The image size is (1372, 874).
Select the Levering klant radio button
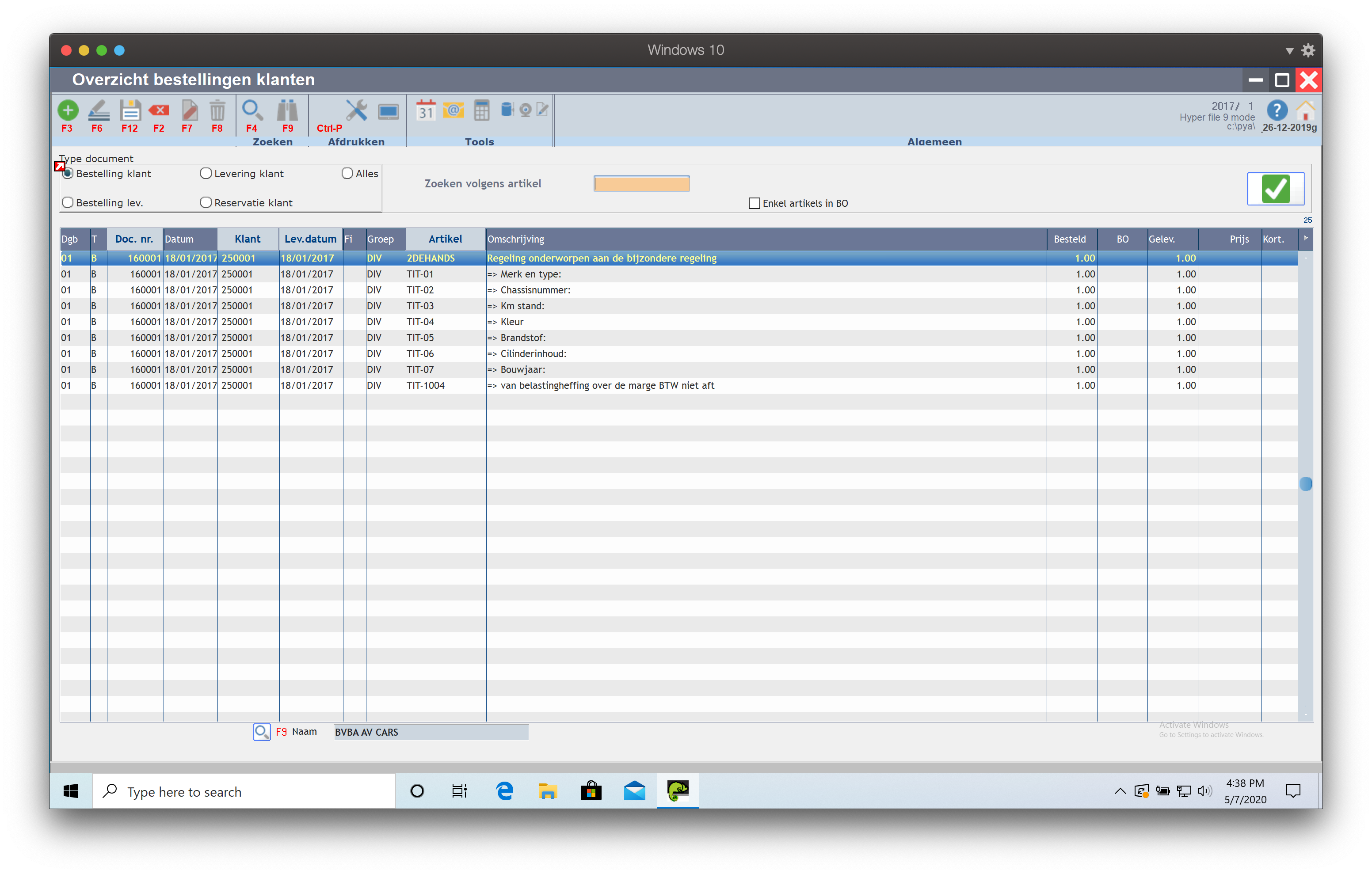pos(206,174)
